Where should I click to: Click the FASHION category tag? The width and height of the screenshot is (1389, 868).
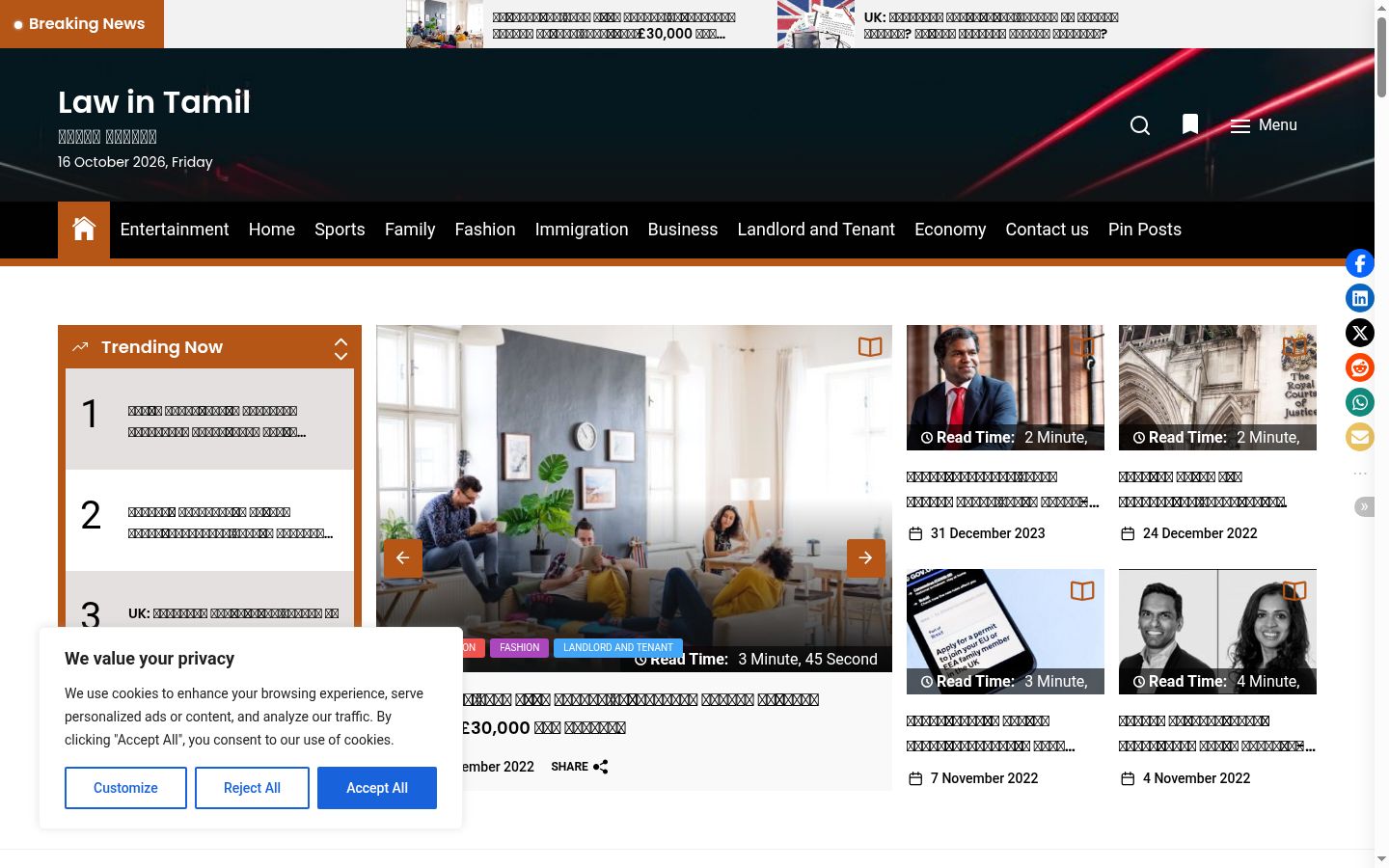(519, 648)
